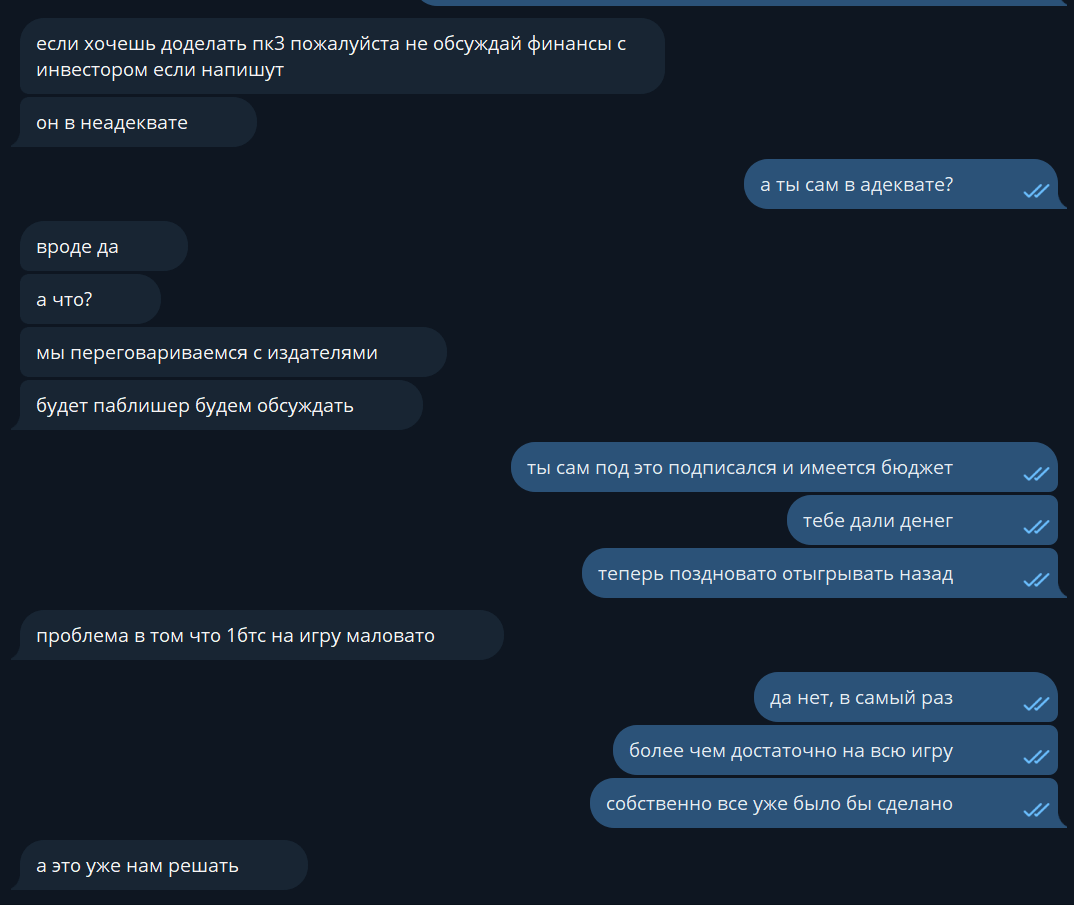The height and width of the screenshot is (905, 1074).
Task: Click read ticks on "да нет, в самый раз"
Action: click(x=1035, y=704)
